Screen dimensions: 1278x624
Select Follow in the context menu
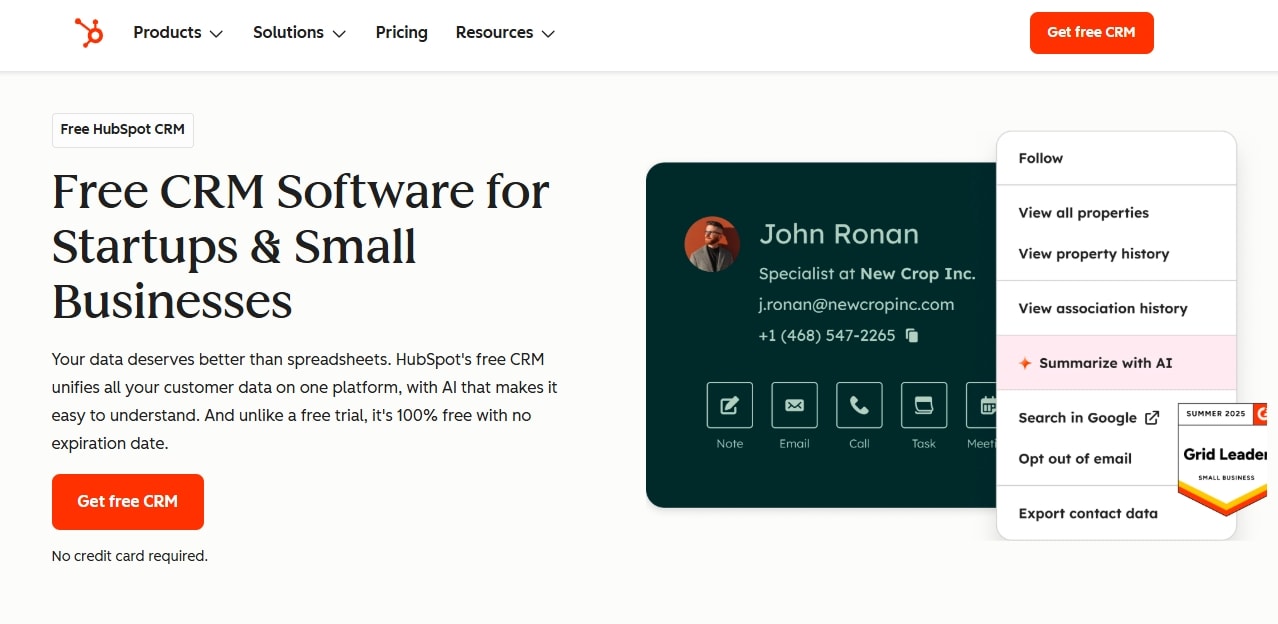tap(1117, 158)
